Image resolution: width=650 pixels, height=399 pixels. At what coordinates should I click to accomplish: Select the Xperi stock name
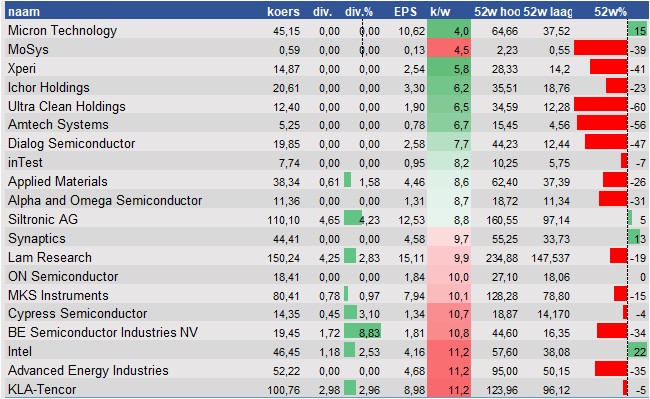[x=22, y=69]
